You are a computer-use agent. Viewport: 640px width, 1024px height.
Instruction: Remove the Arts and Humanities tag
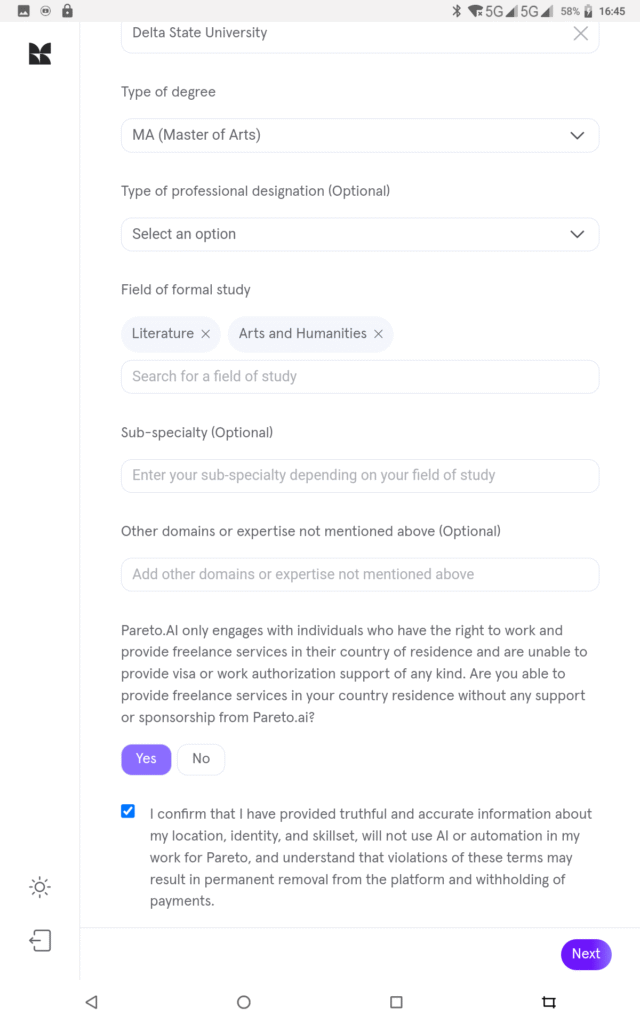(x=379, y=334)
